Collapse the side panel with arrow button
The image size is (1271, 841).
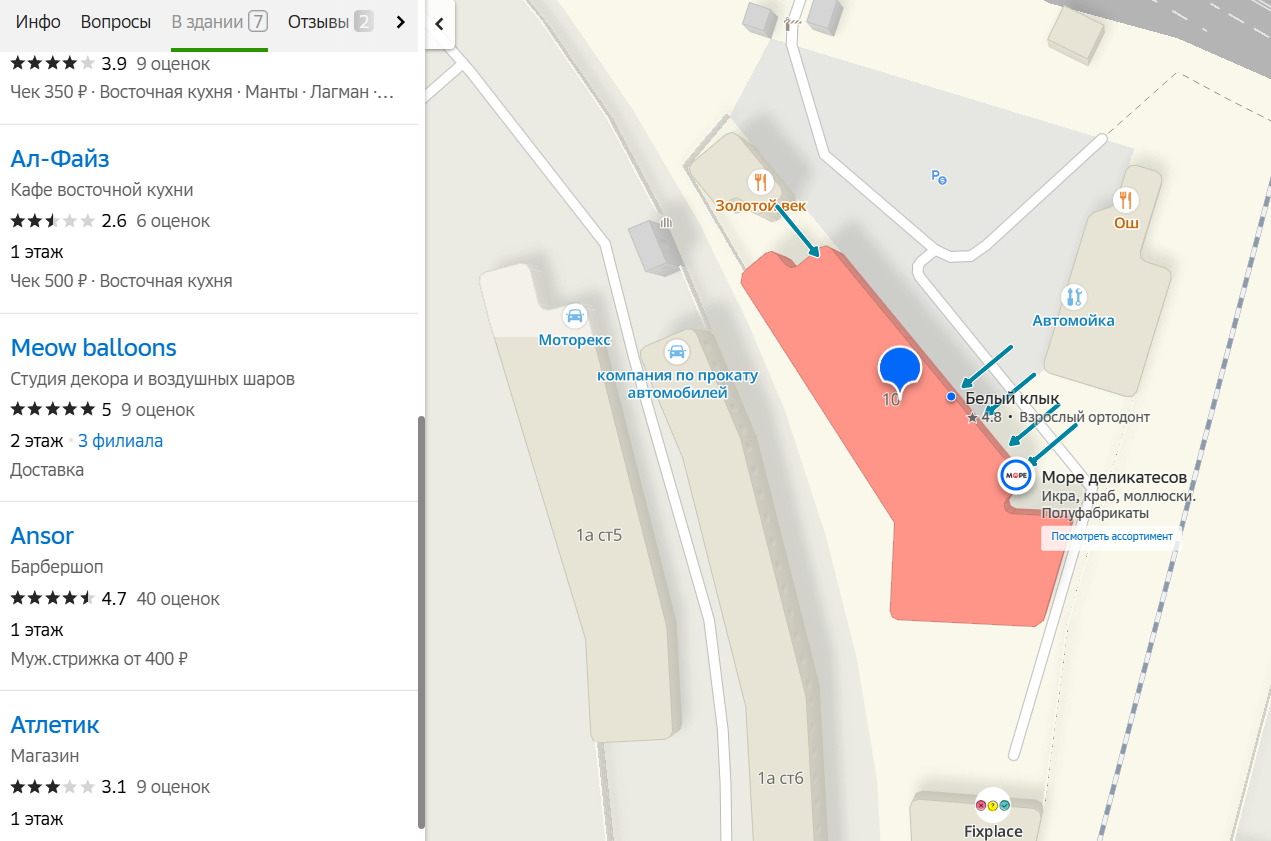pyautogui.click(x=440, y=24)
